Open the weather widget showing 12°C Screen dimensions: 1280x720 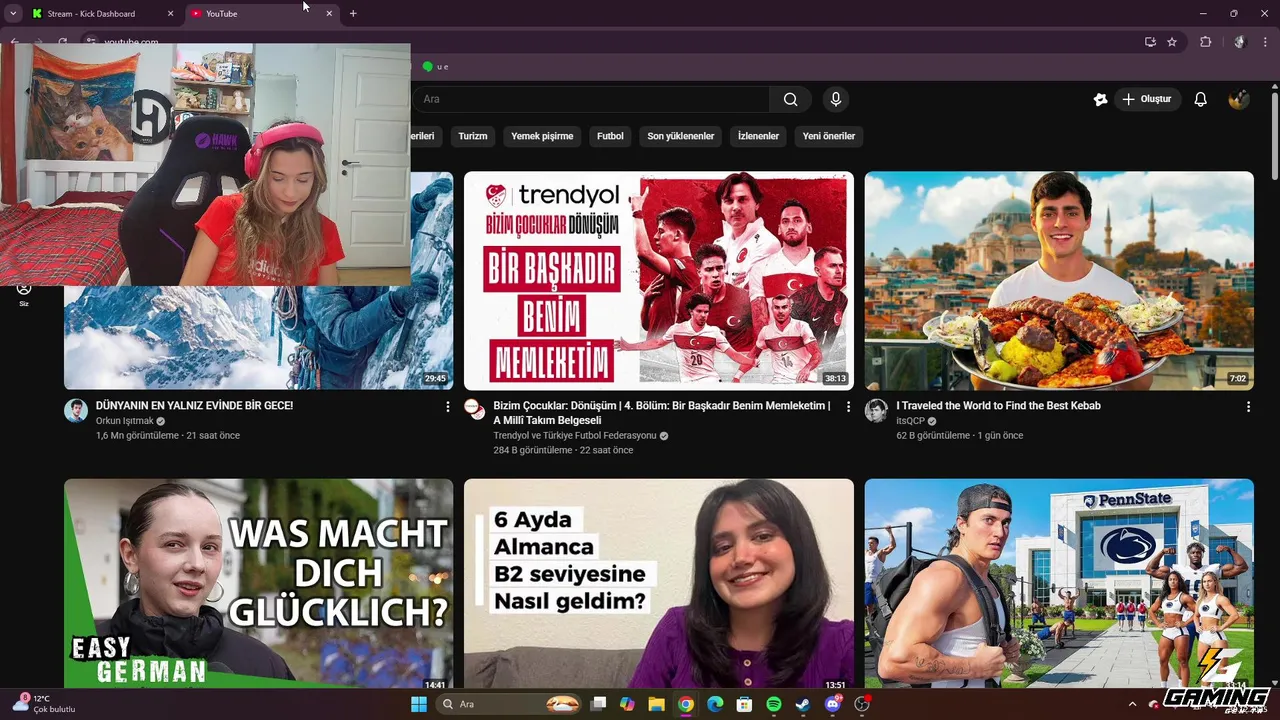(x=45, y=704)
